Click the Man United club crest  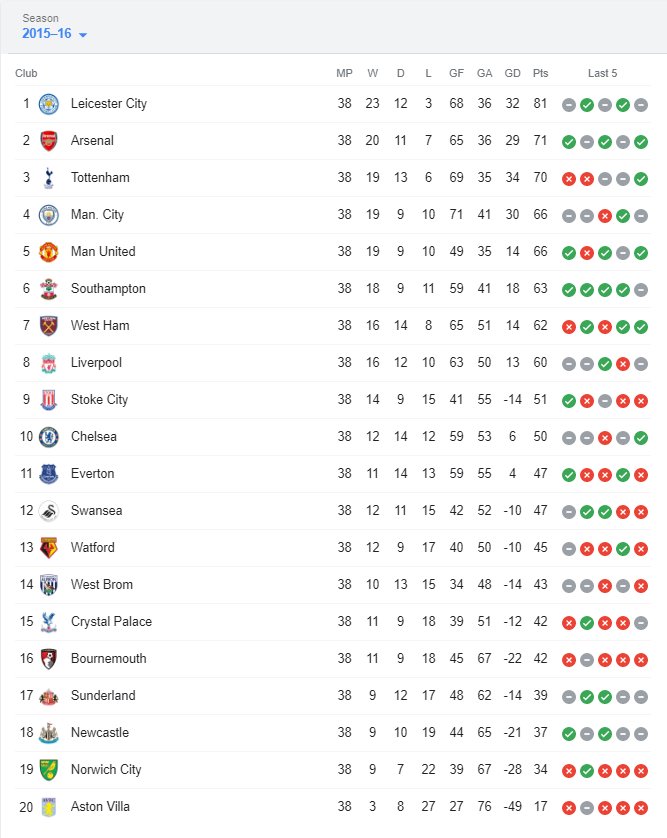(x=48, y=252)
